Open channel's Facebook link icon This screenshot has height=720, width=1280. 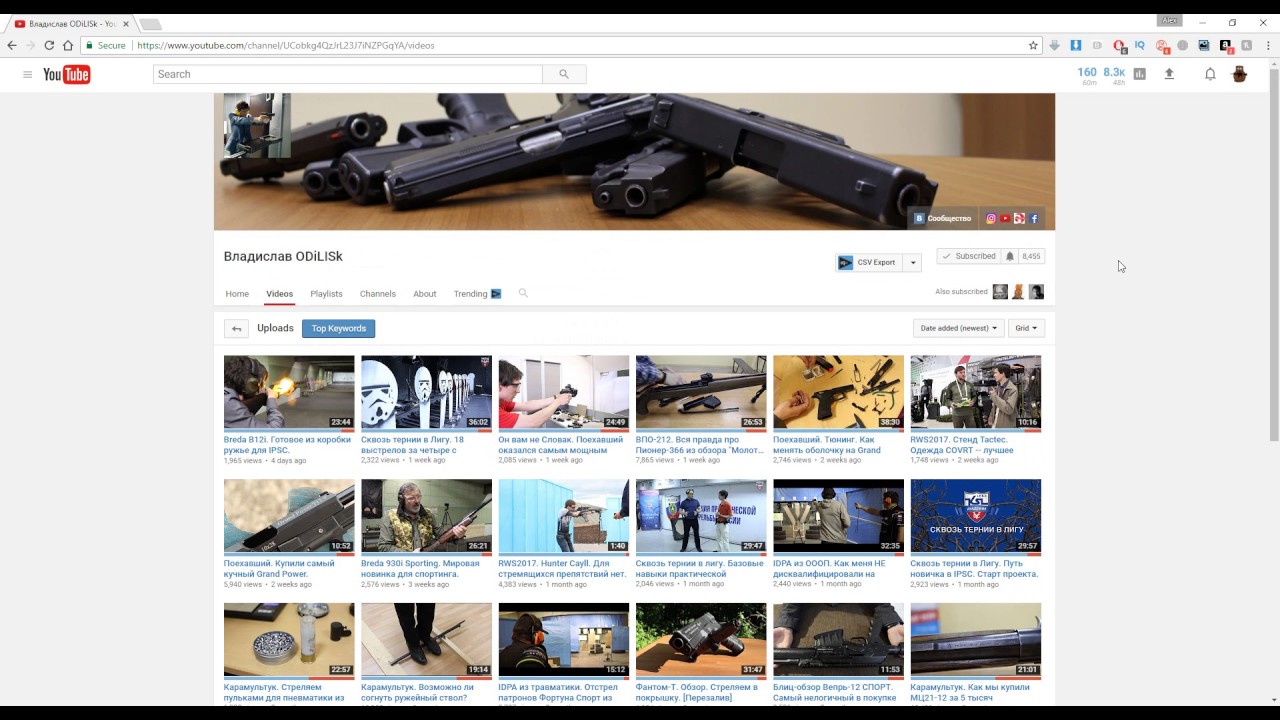1034,218
